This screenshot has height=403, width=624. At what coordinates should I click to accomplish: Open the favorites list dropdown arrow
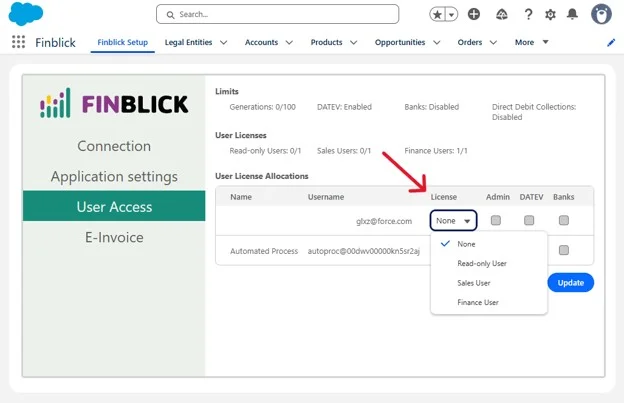(451, 15)
